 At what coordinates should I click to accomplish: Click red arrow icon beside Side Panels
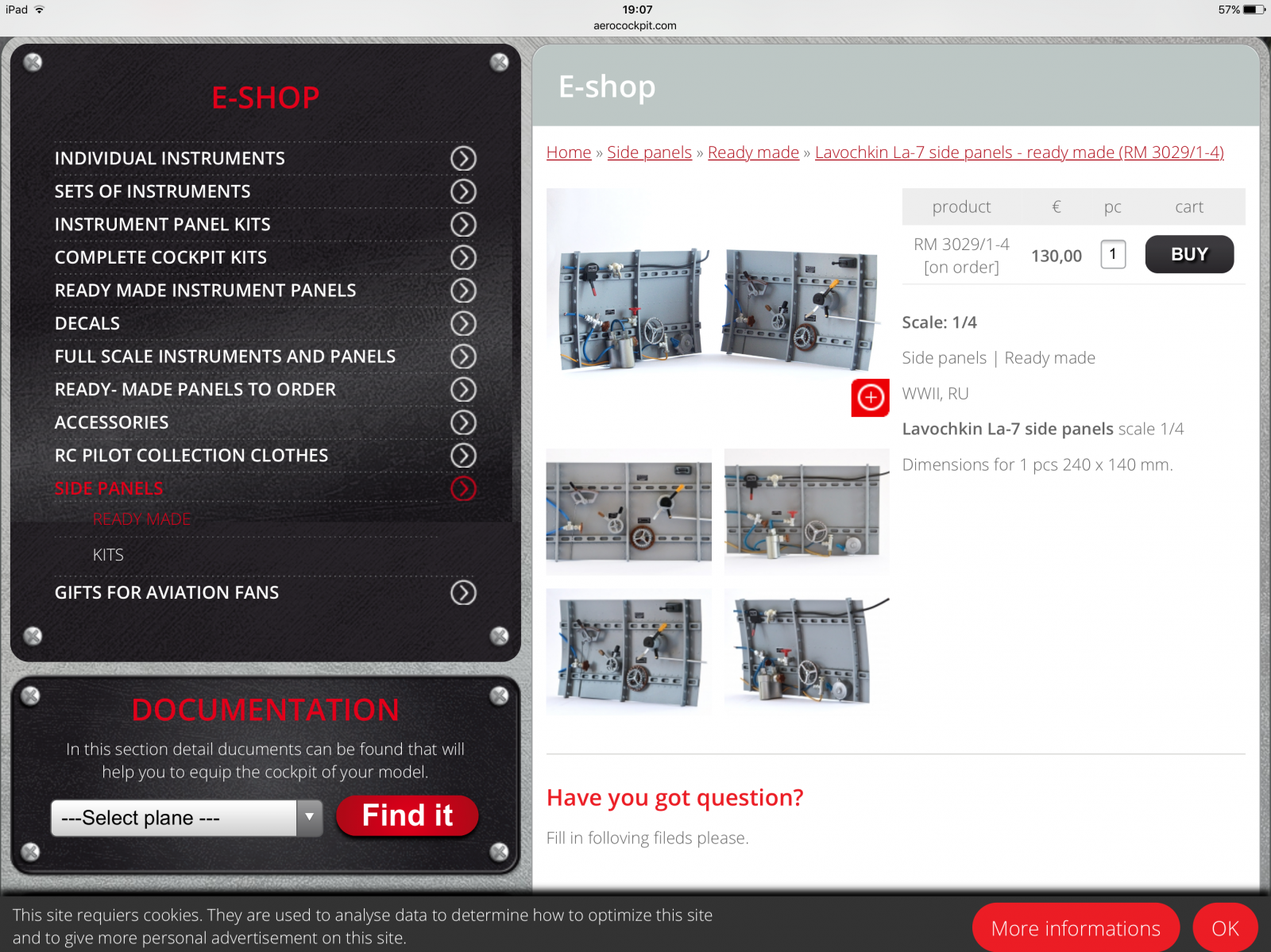coord(463,488)
